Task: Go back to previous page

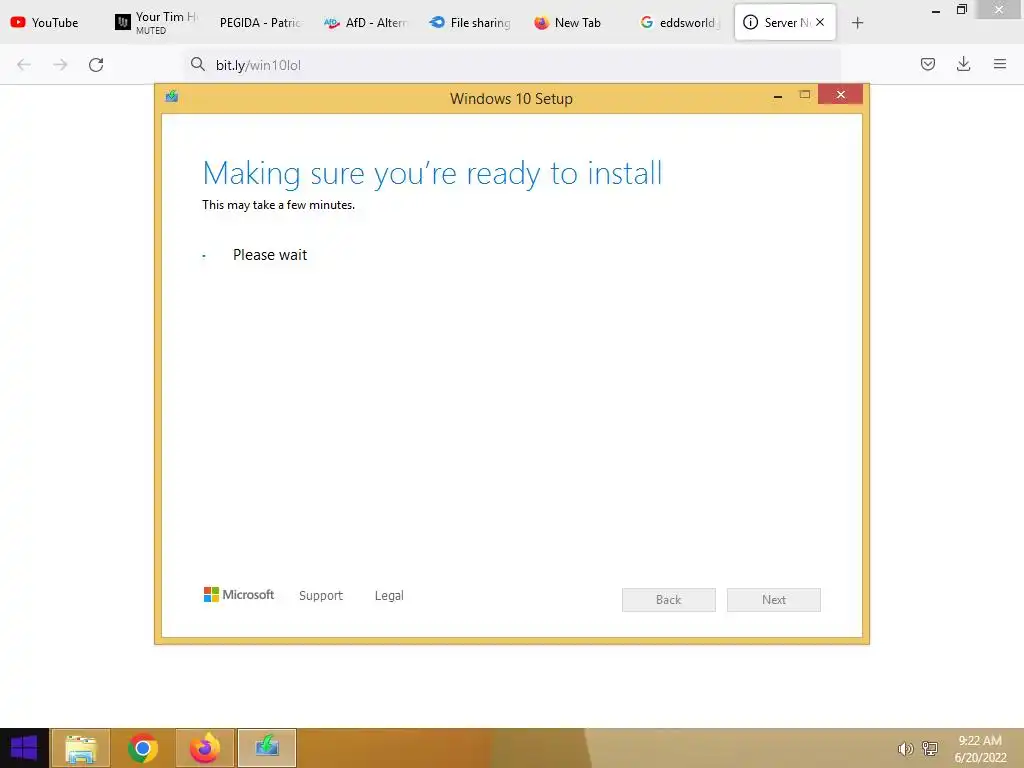Action: tap(24, 65)
